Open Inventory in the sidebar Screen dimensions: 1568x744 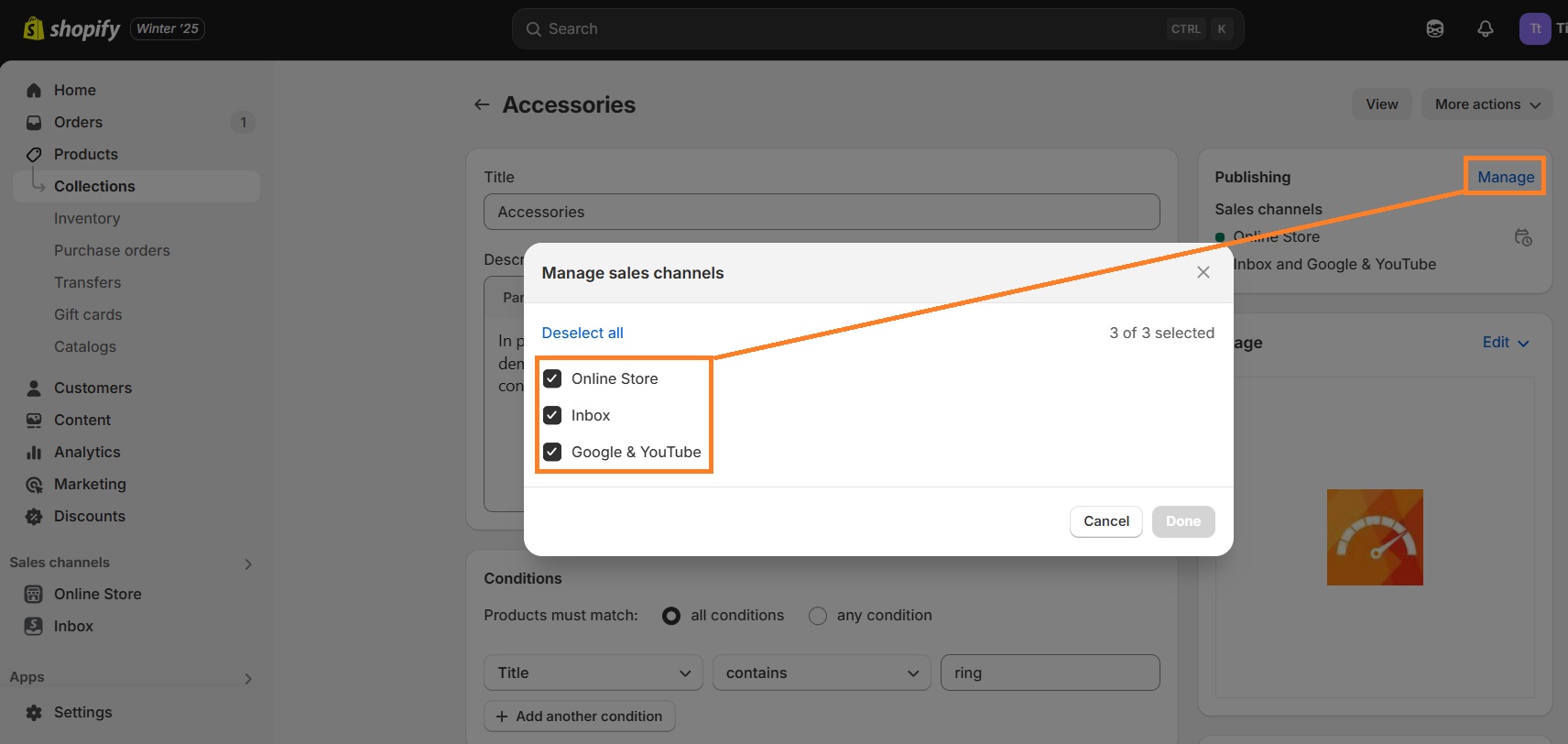pyautogui.click(x=87, y=218)
